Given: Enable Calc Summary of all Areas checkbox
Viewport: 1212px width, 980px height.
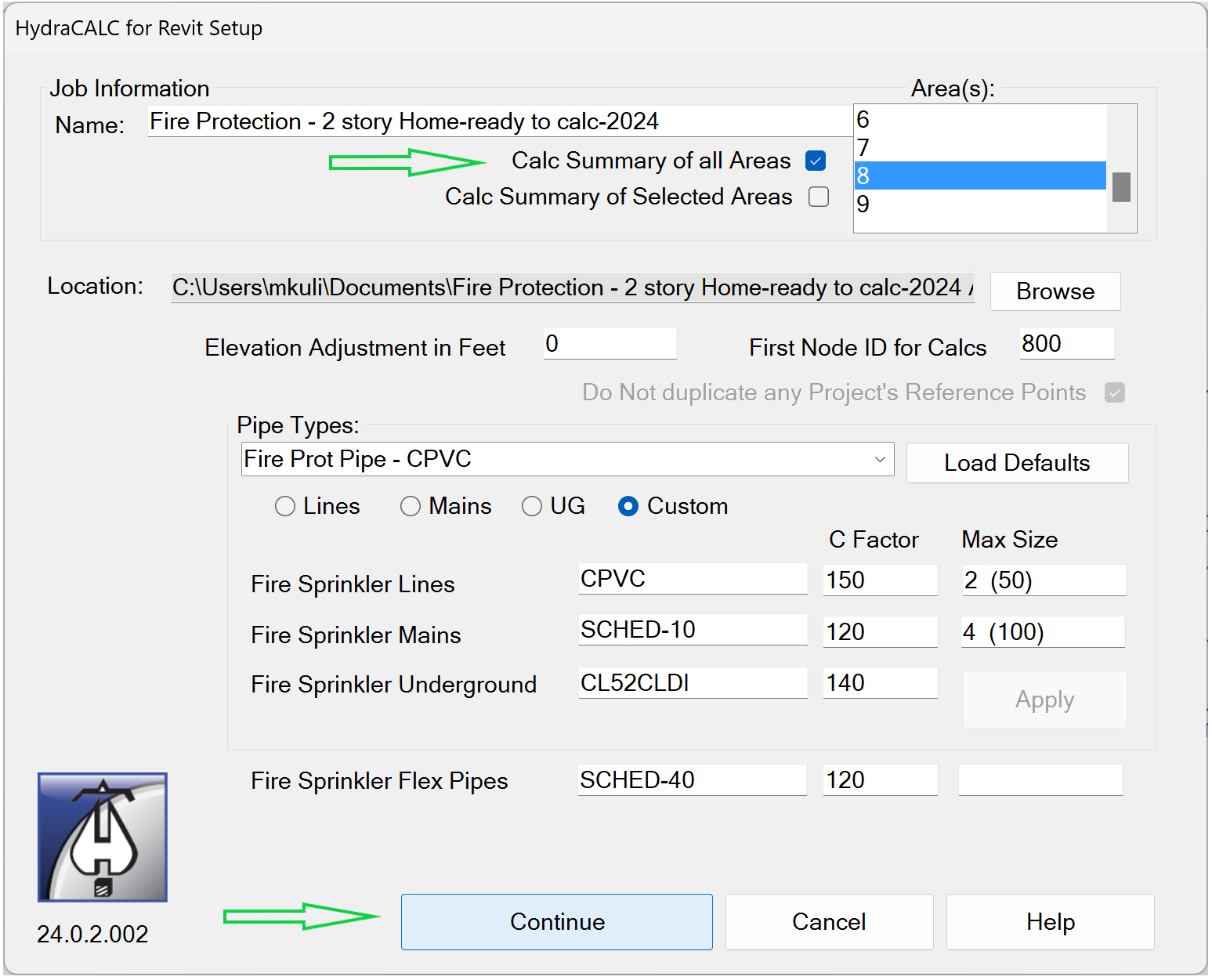Looking at the screenshot, I should [816, 161].
